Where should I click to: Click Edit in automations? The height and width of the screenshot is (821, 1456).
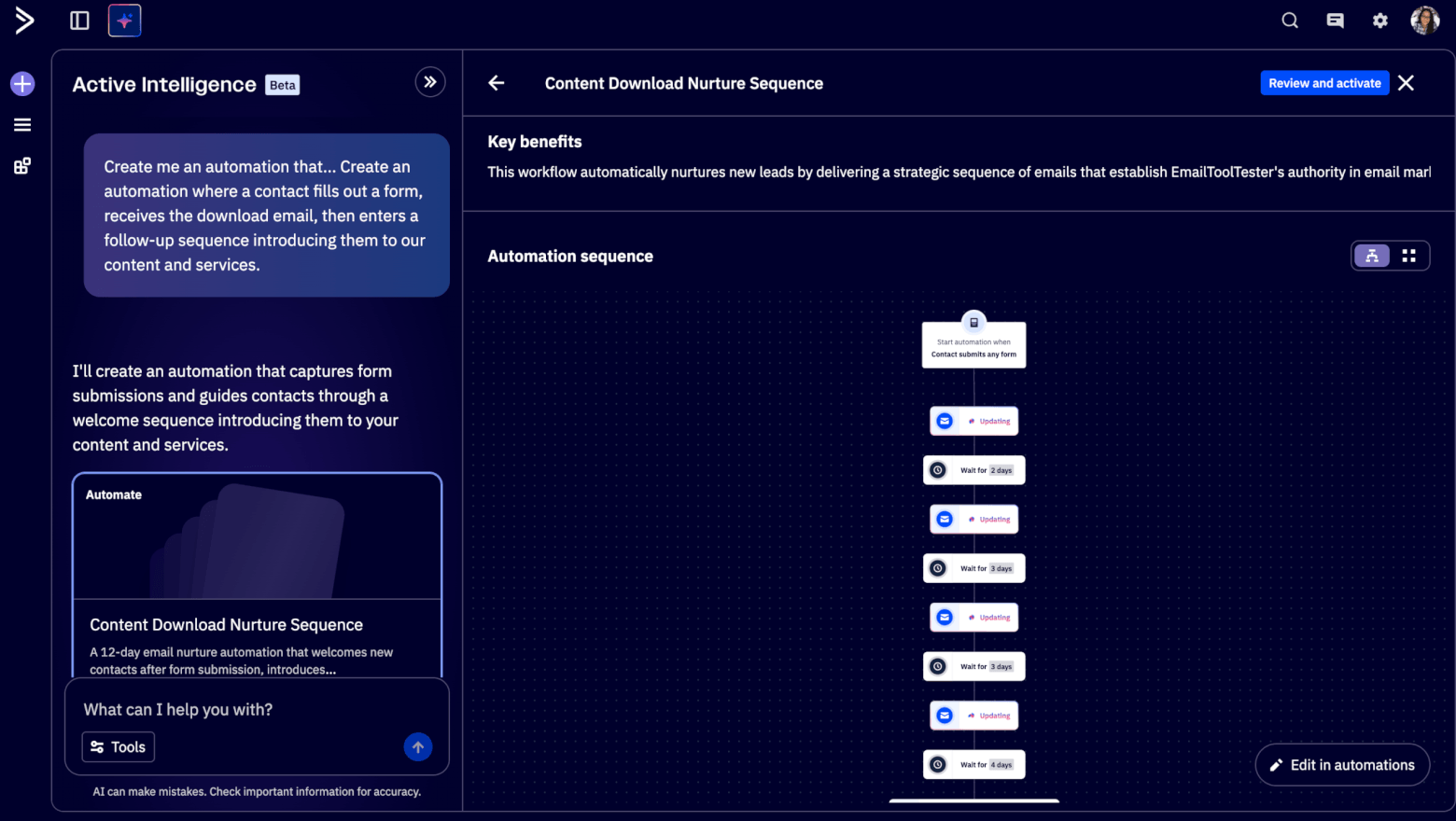click(x=1342, y=764)
